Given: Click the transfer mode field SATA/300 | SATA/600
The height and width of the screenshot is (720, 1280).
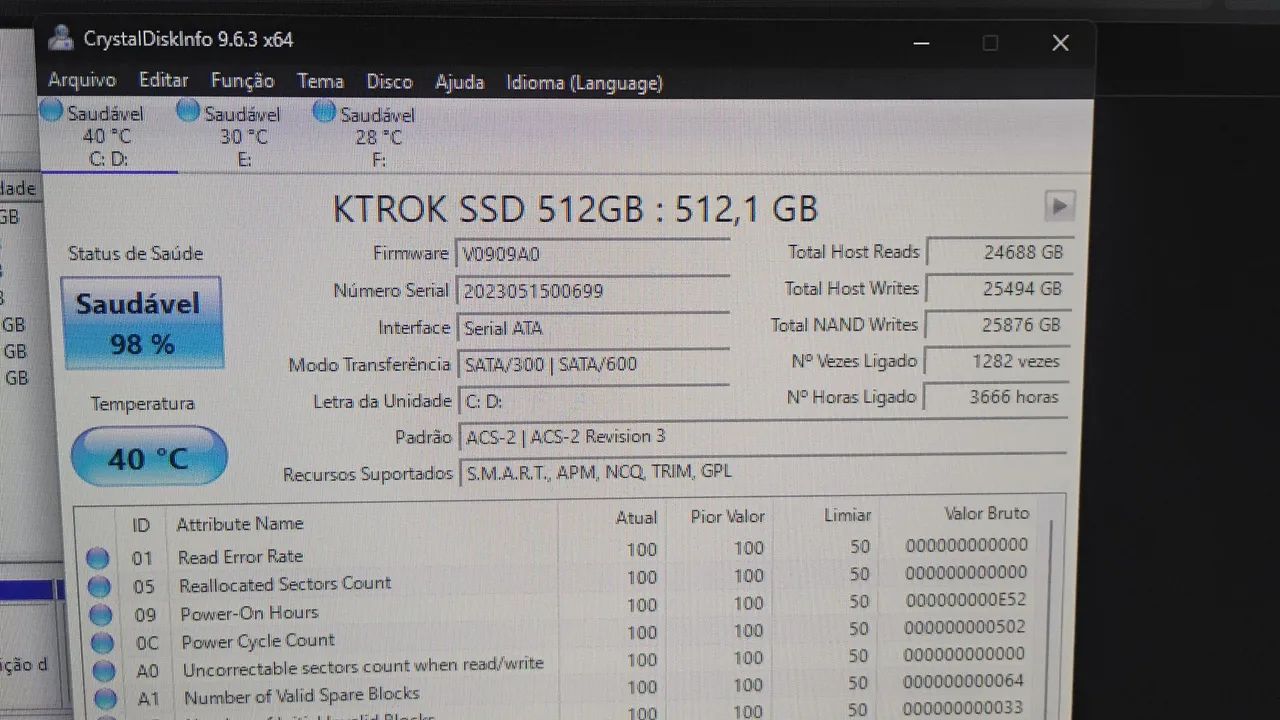Looking at the screenshot, I should [594, 364].
